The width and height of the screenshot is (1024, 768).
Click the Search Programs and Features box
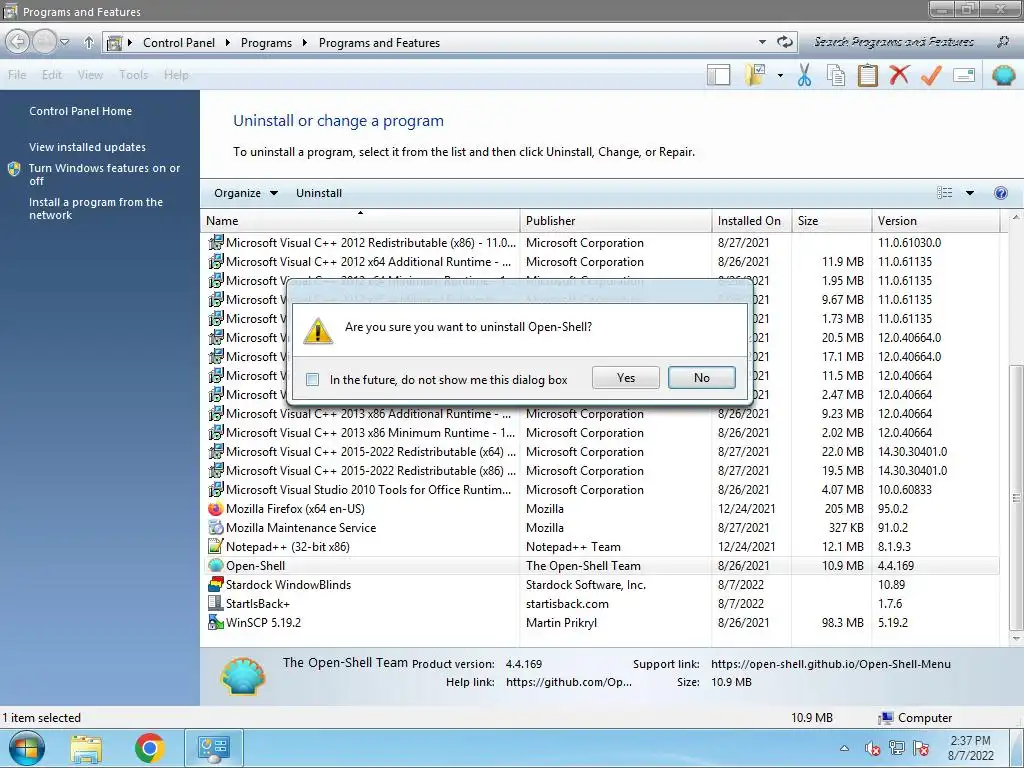click(x=893, y=42)
